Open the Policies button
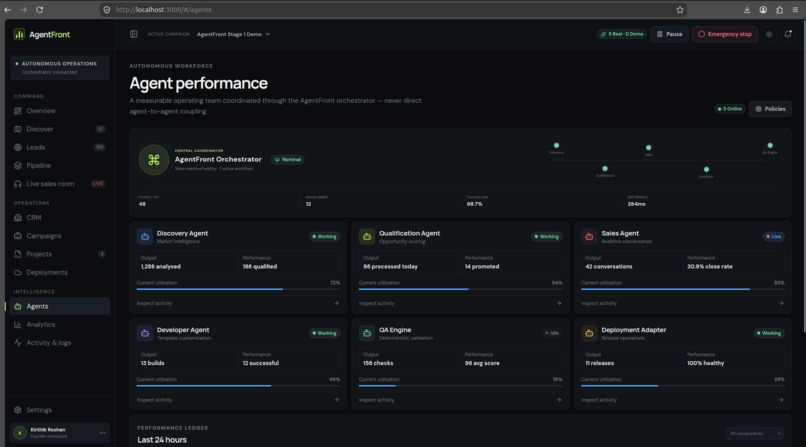Screen dimensions: 806x447 click(x=770, y=109)
